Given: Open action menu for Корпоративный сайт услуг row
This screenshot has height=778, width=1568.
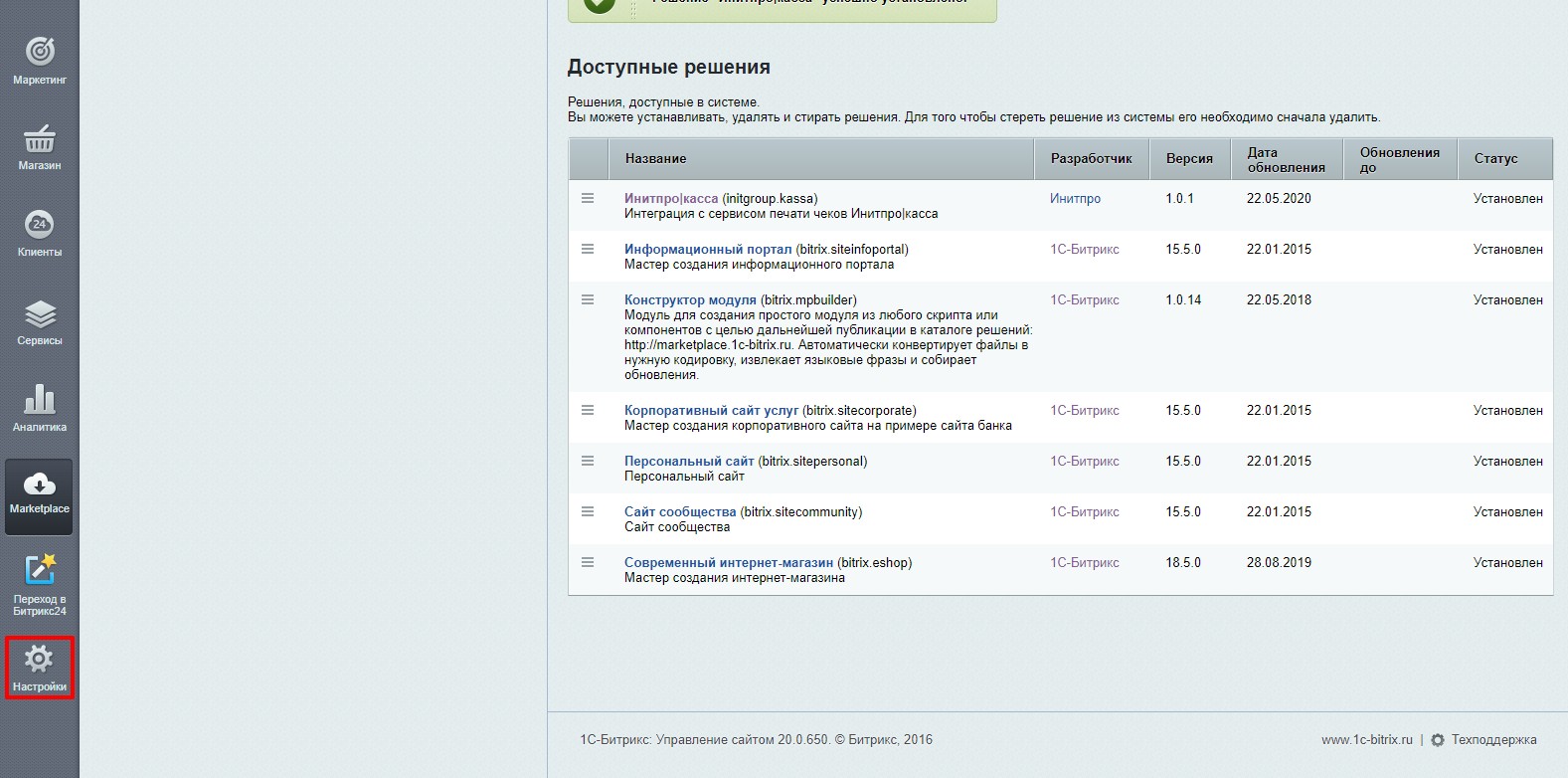Looking at the screenshot, I should pos(588,410).
